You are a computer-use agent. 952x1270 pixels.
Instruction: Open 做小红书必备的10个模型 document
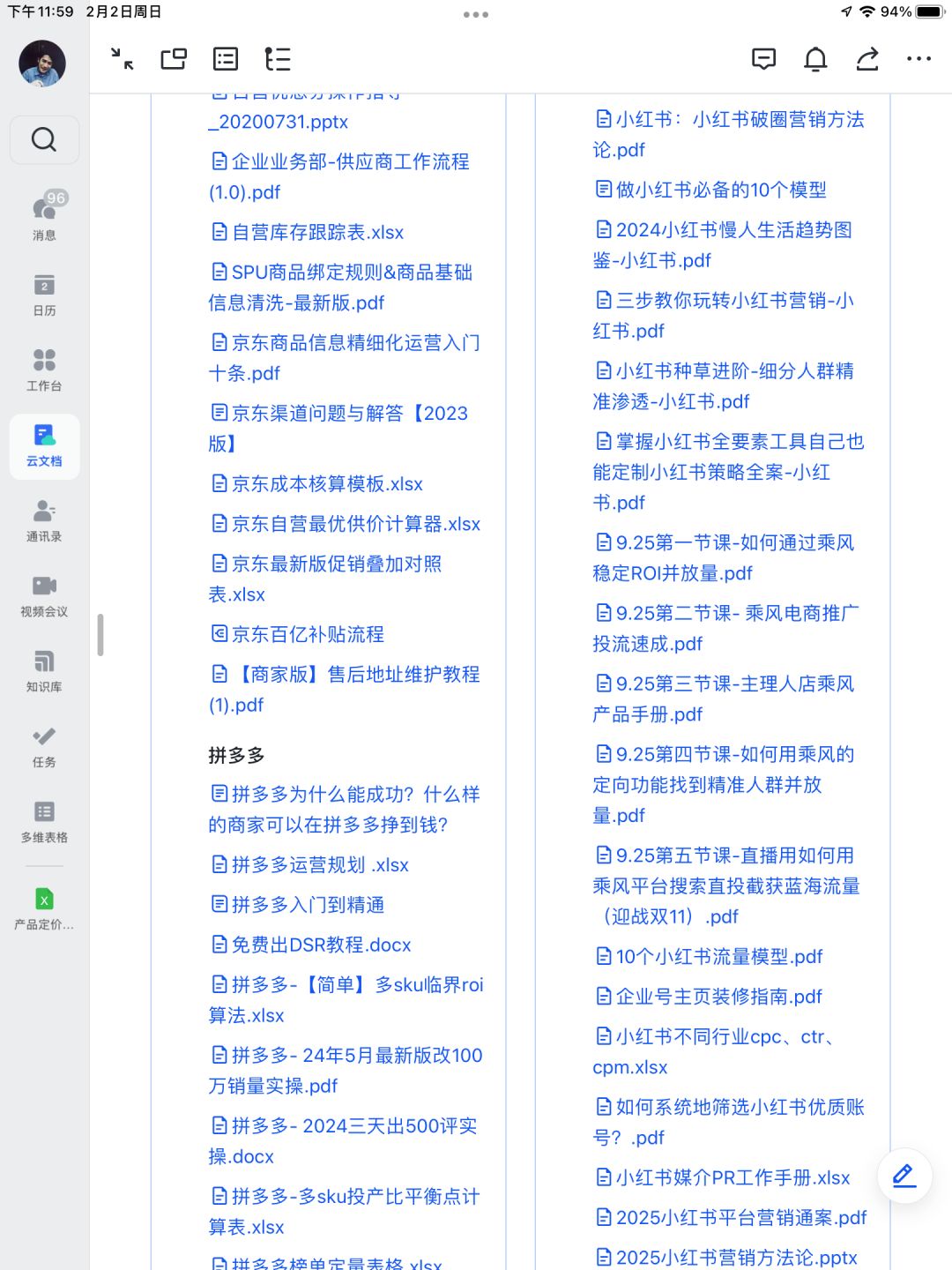click(x=711, y=190)
